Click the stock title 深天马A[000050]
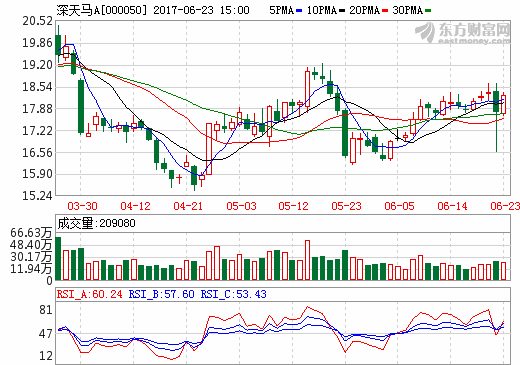520x365 pixels. pos(102,10)
